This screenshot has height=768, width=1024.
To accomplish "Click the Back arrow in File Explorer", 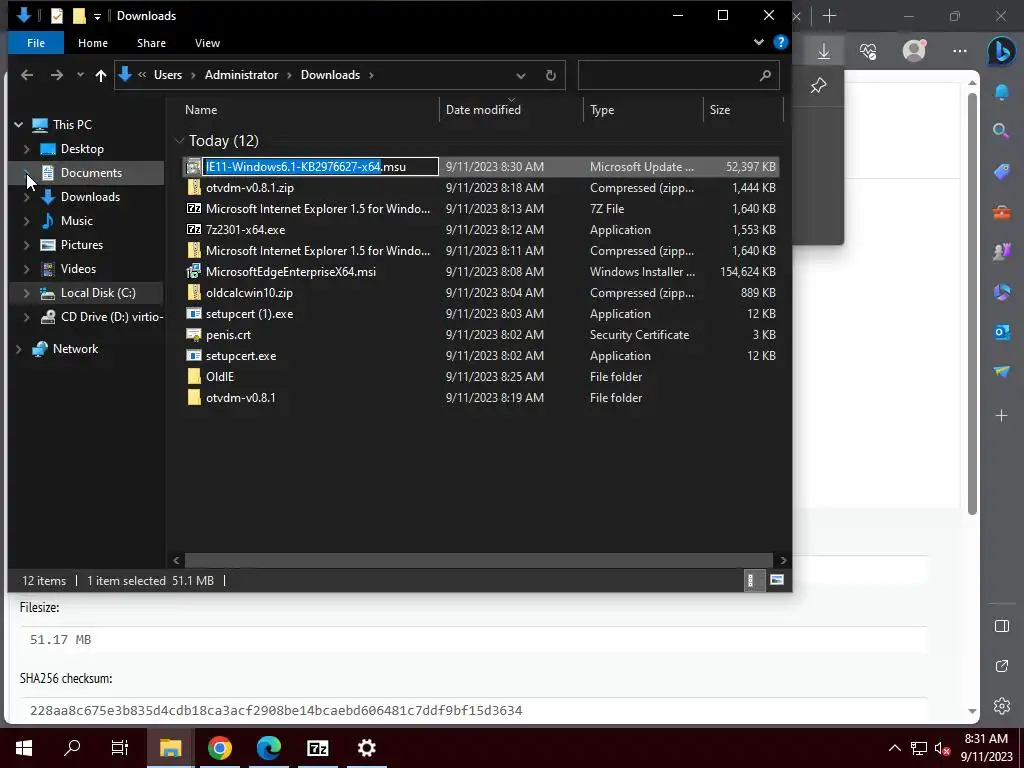I will pos(27,75).
